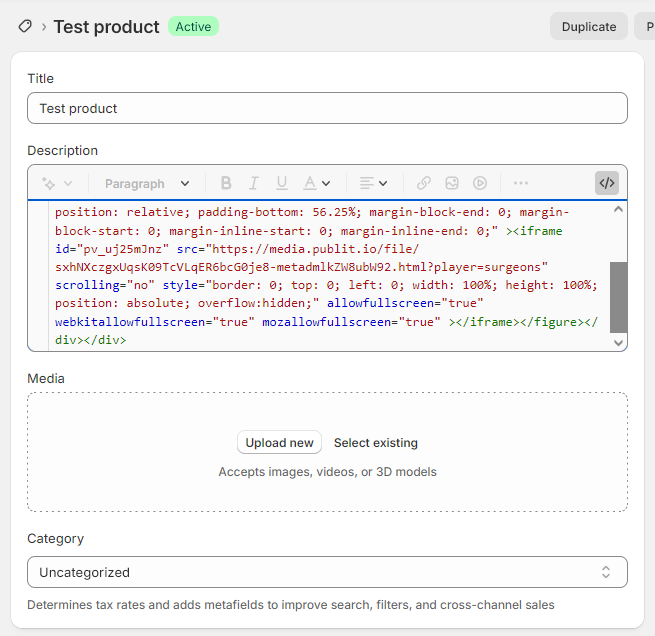Open the Paragraph format dropdown

pyautogui.click(x=147, y=183)
